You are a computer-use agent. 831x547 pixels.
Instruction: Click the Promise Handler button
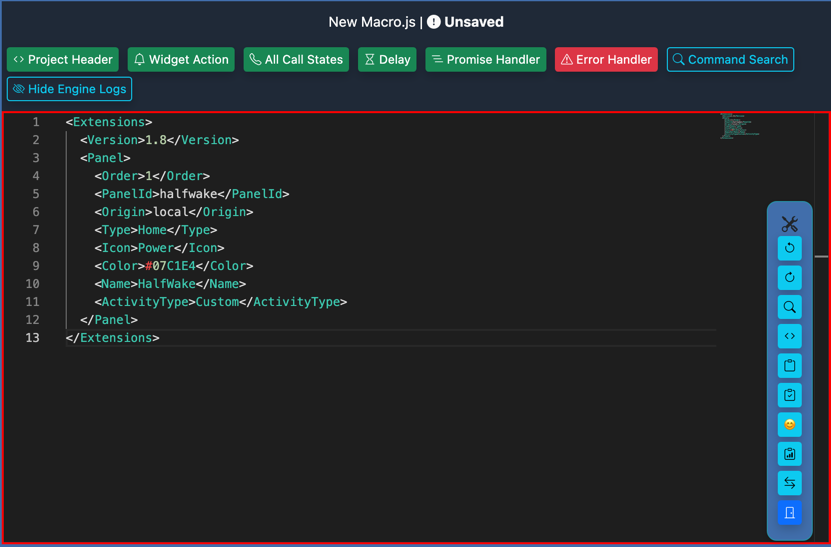coord(485,60)
